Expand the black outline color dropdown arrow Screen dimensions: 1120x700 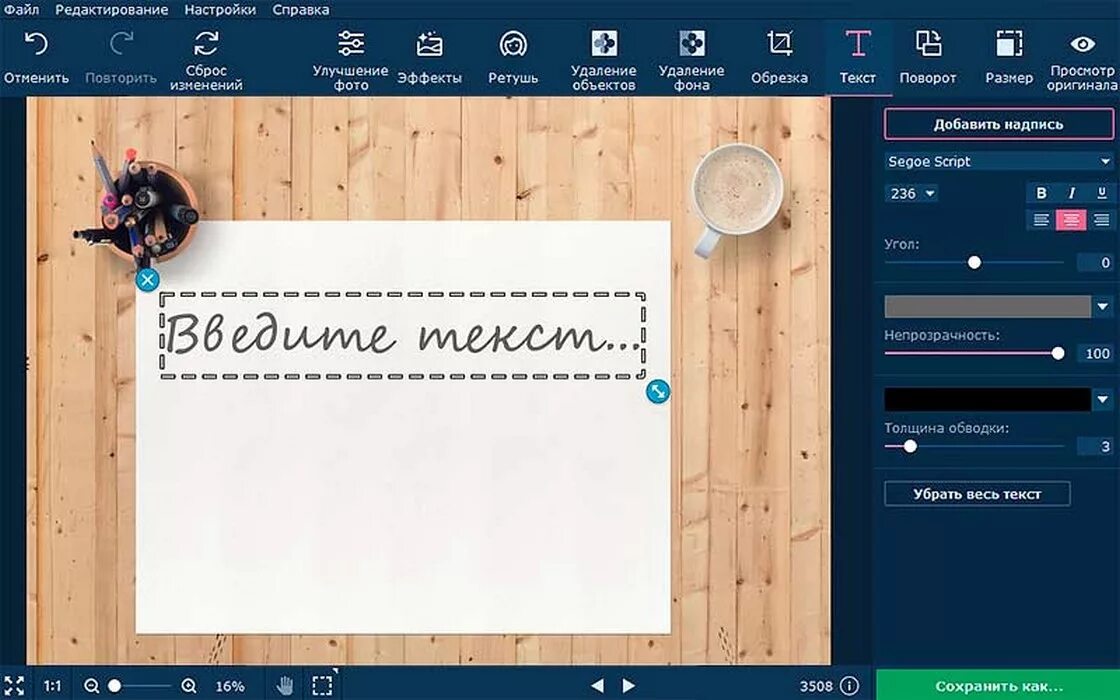click(1103, 399)
